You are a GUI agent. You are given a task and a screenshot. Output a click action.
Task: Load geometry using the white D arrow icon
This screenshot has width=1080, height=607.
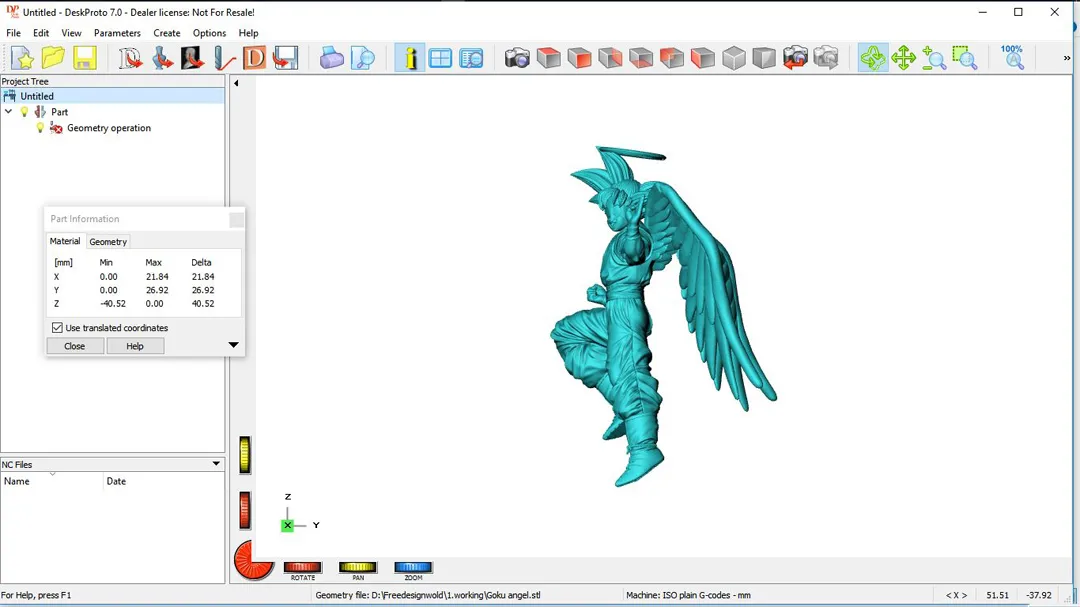pyautogui.click(x=129, y=58)
